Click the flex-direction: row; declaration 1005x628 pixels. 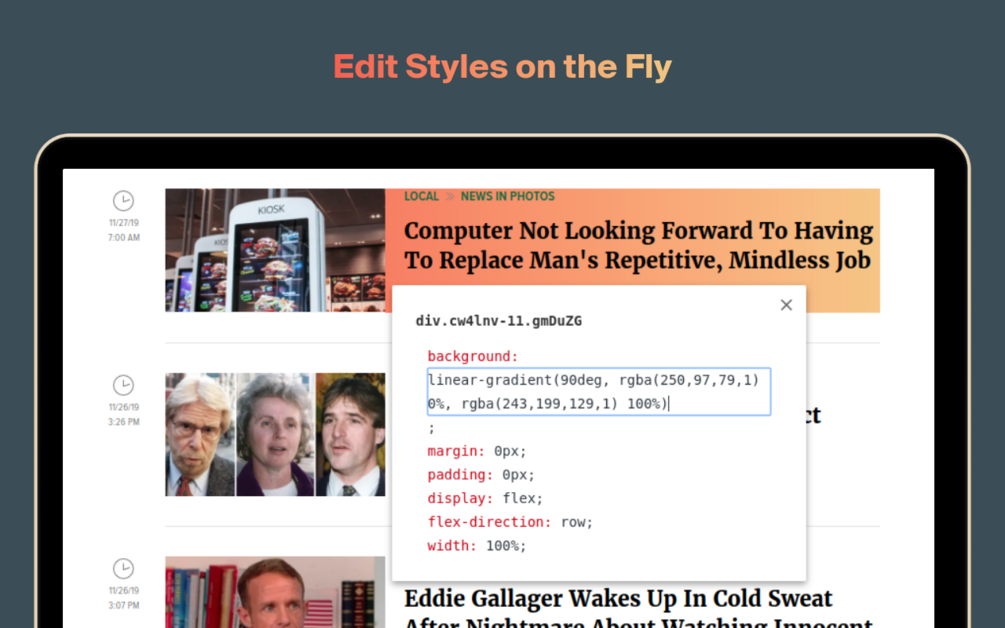coord(510,522)
